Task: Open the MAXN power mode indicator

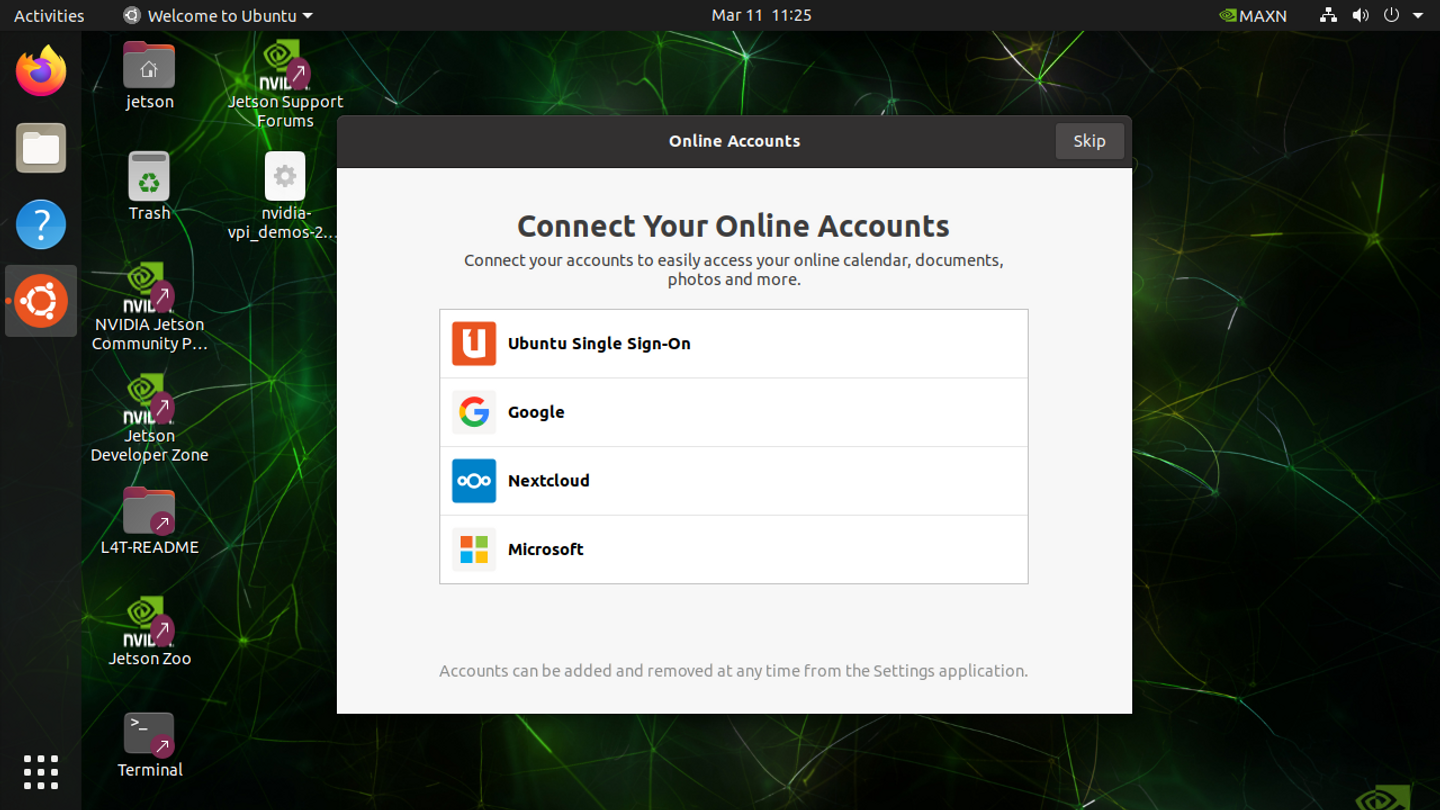Action: click(1253, 15)
